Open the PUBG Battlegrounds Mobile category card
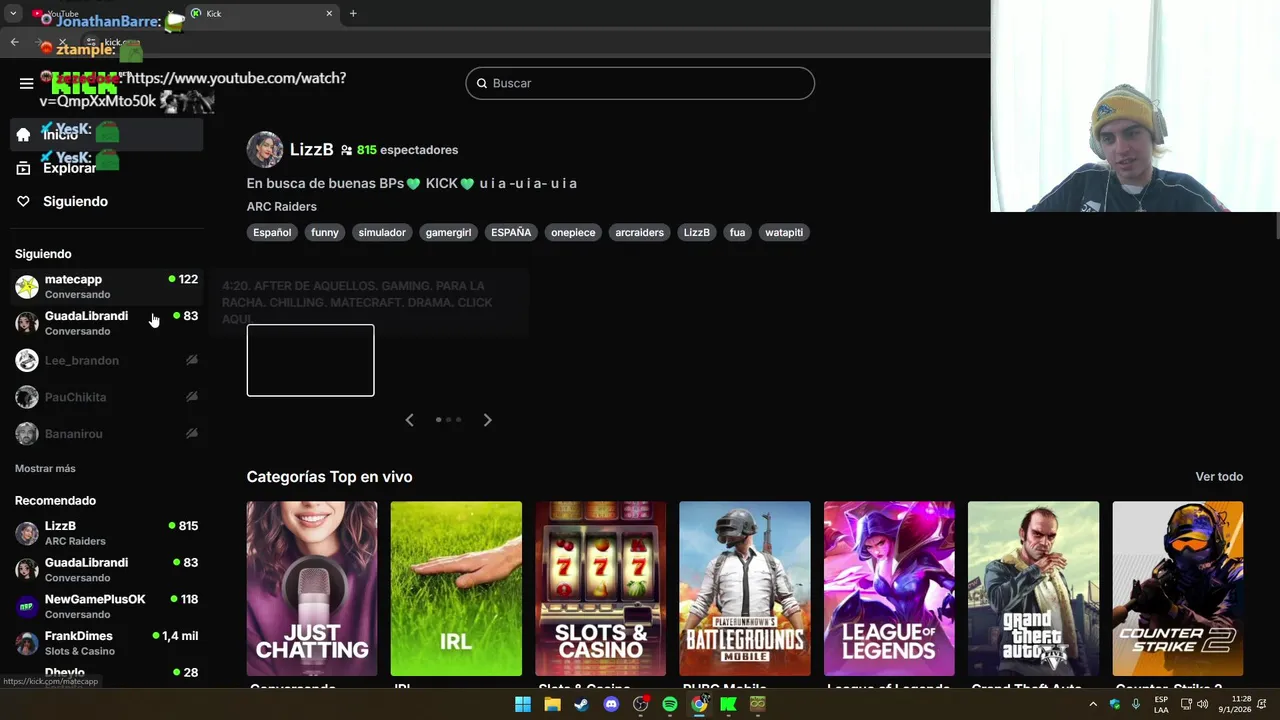 tap(745, 589)
